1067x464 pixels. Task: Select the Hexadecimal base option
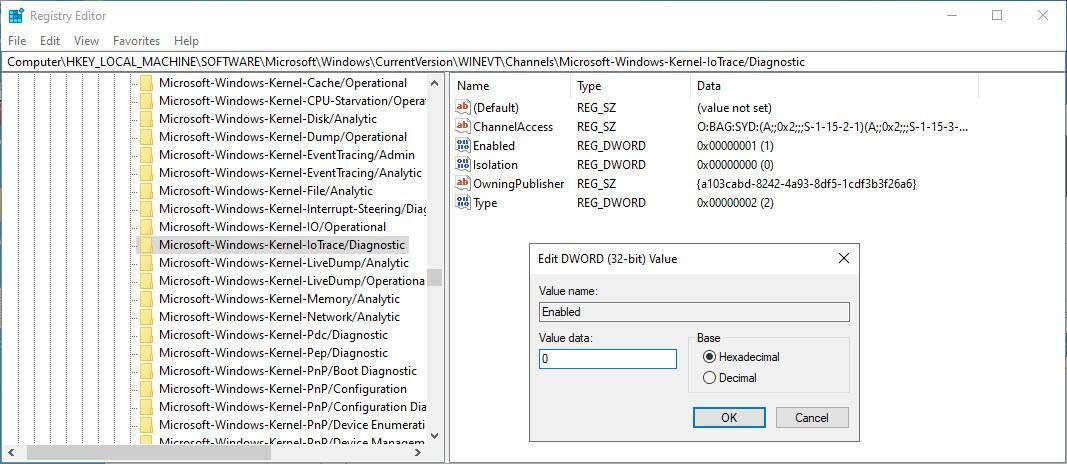710,357
